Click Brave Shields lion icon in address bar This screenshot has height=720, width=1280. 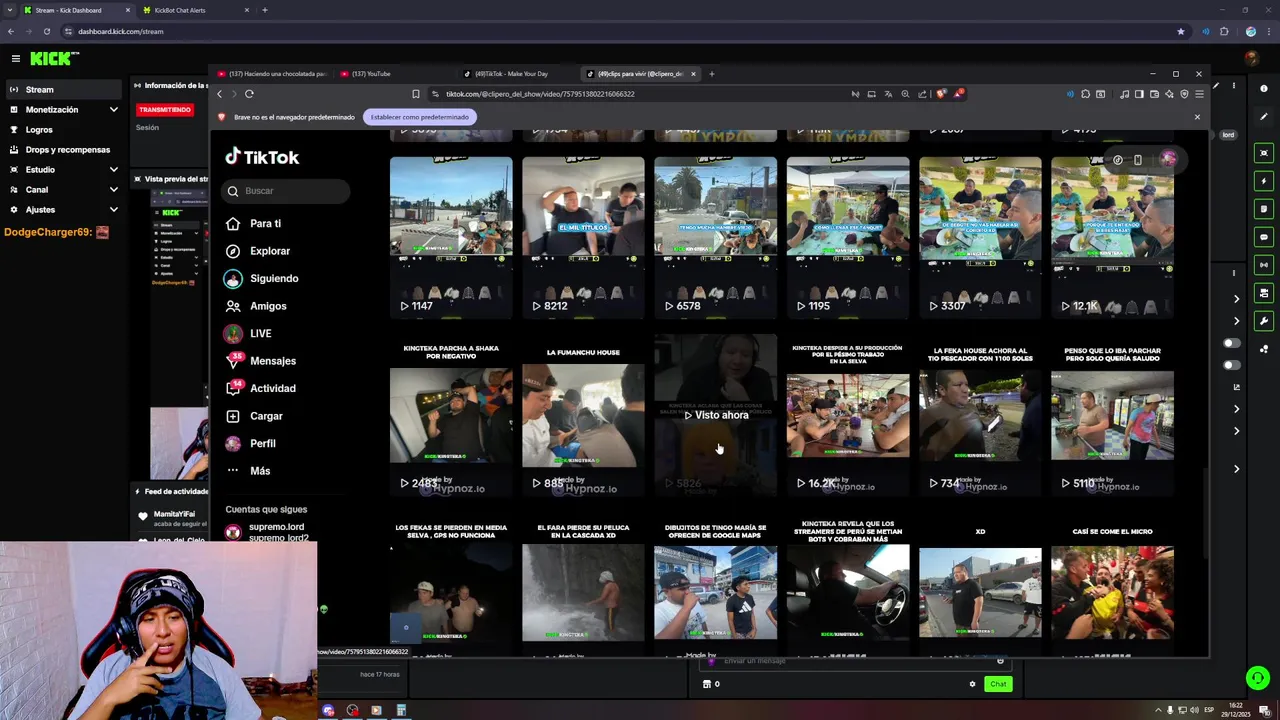click(940, 94)
